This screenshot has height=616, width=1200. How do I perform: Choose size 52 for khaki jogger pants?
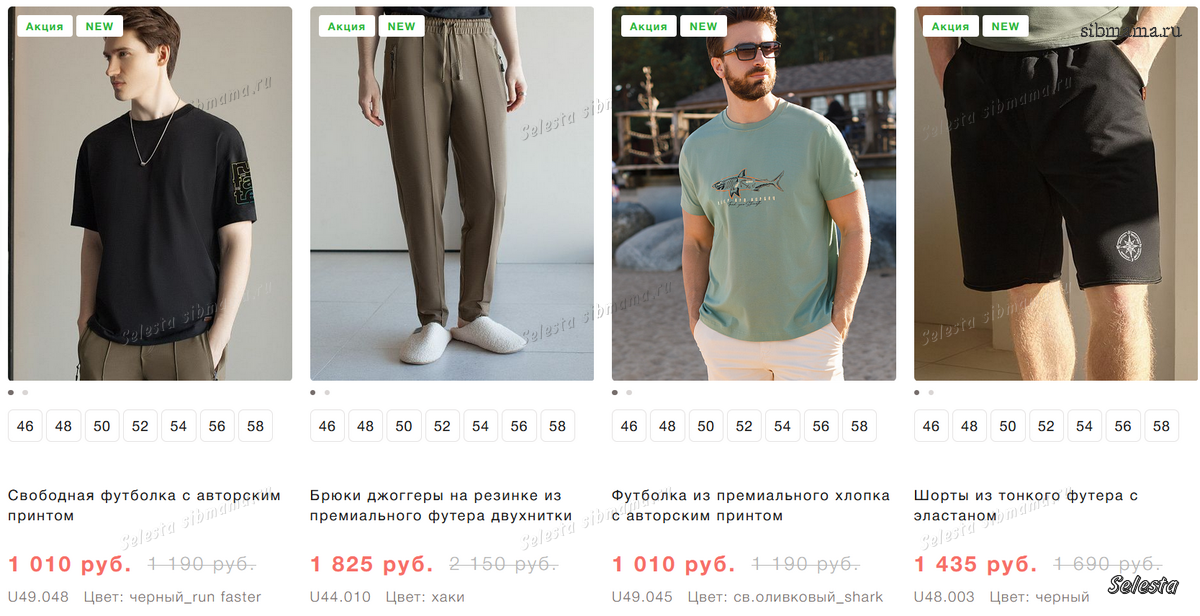point(442,426)
